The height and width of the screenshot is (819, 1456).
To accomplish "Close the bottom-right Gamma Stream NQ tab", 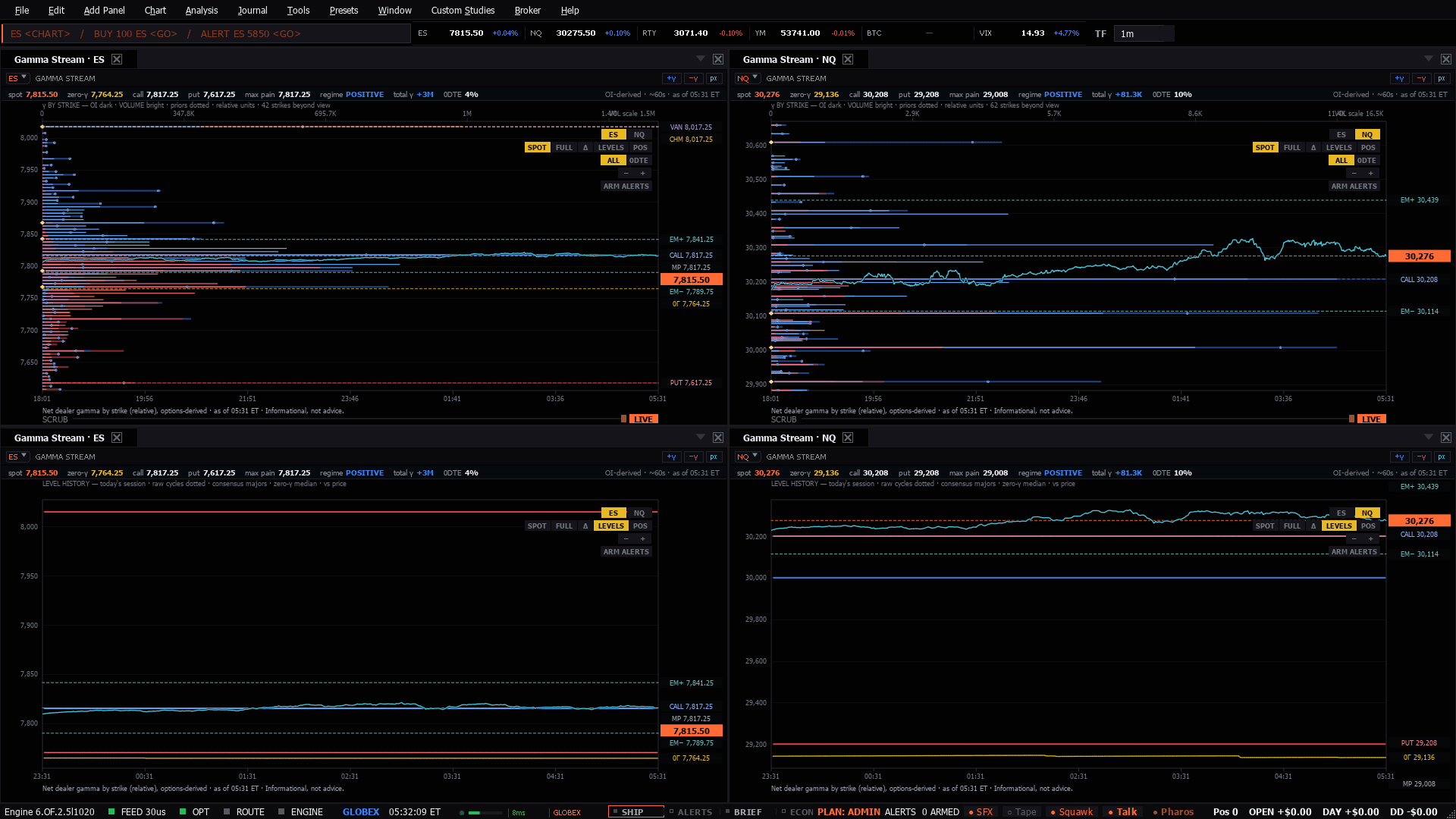I will (x=848, y=438).
